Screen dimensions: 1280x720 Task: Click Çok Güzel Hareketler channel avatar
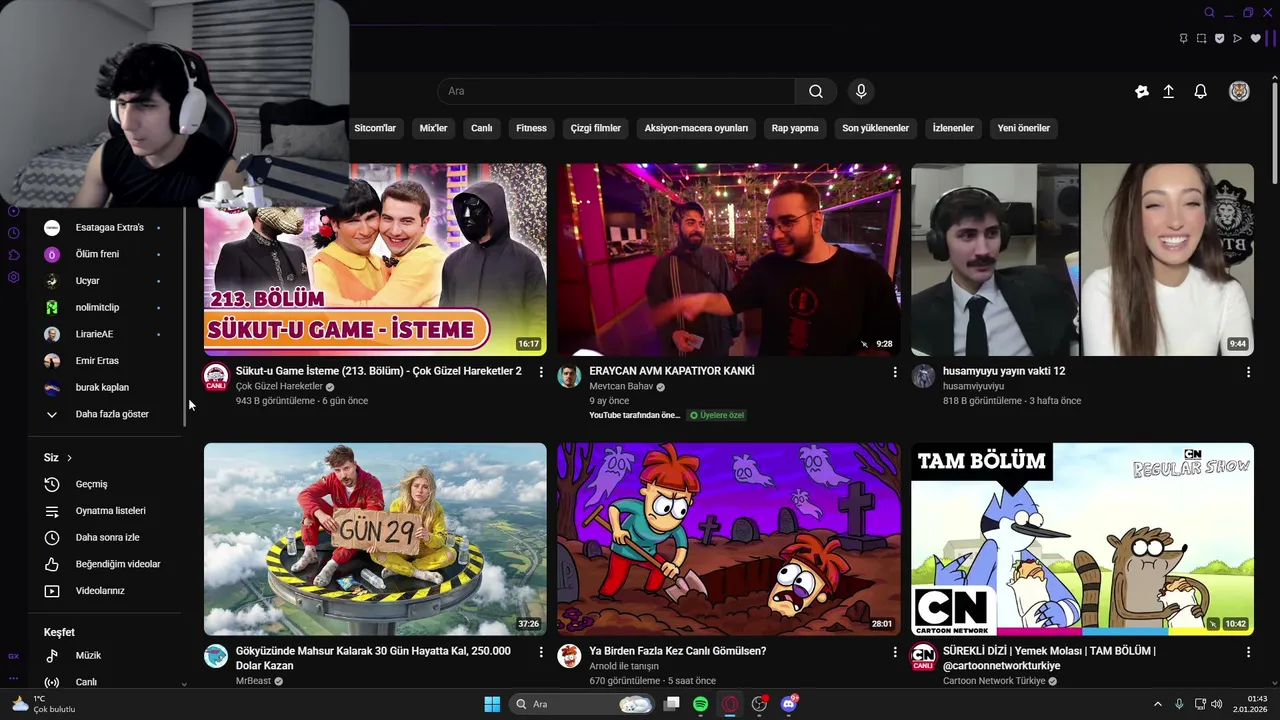tap(216, 377)
